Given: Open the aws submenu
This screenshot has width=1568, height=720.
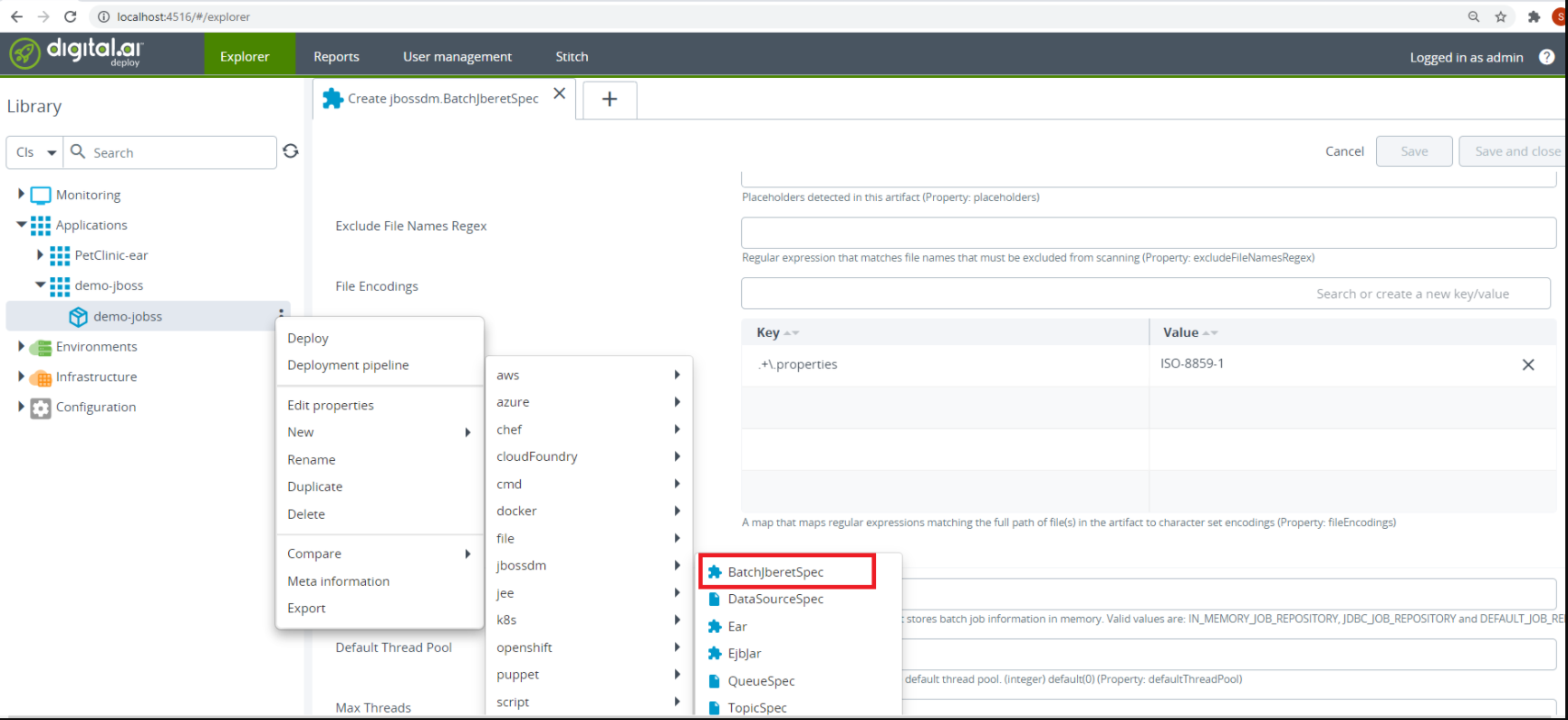Looking at the screenshot, I should (x=589, y=375).
